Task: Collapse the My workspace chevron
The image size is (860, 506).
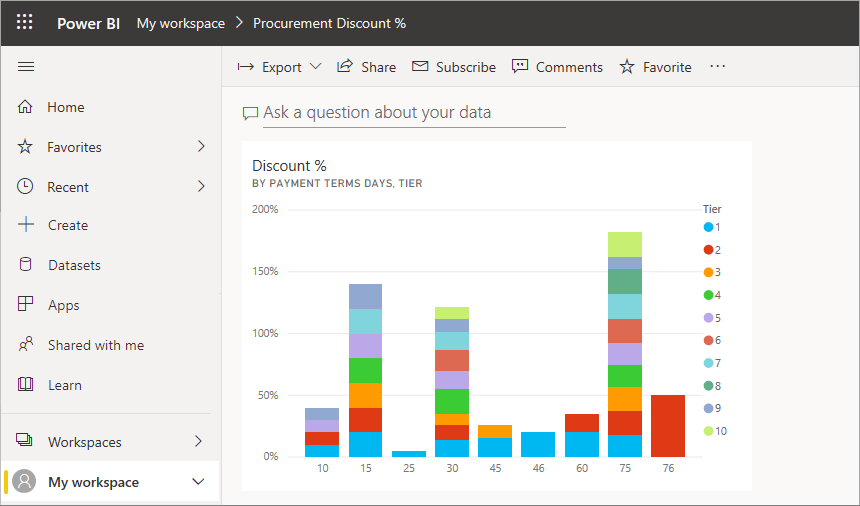Action: coord(198,482)
